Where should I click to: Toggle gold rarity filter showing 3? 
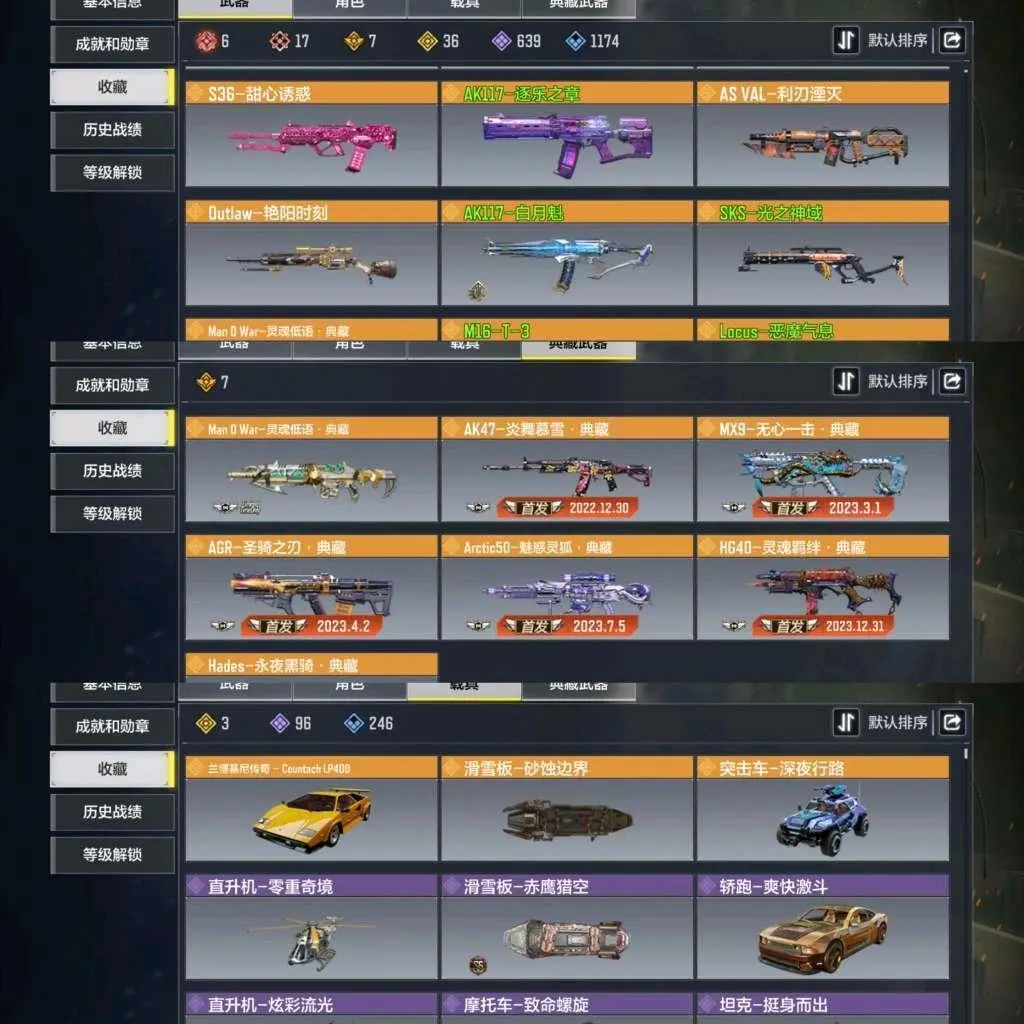click(x=206, y=723)
